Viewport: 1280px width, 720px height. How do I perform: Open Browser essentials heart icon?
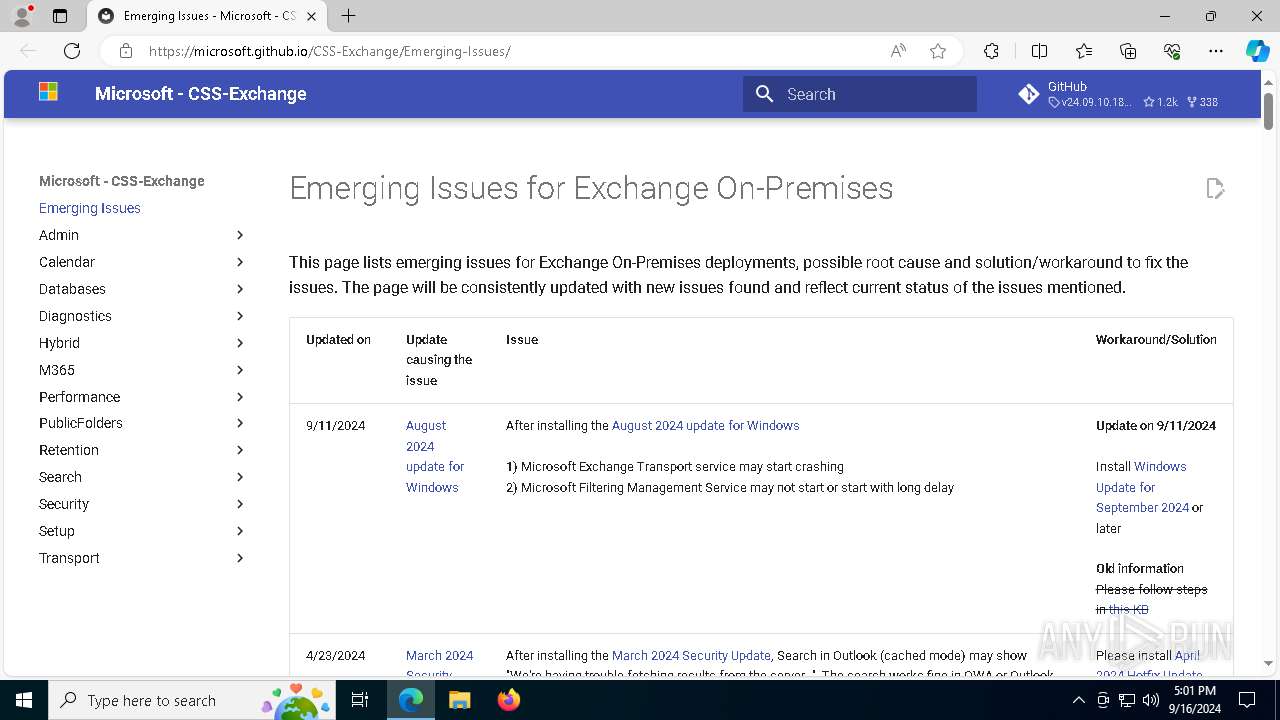click(1172, 51)
